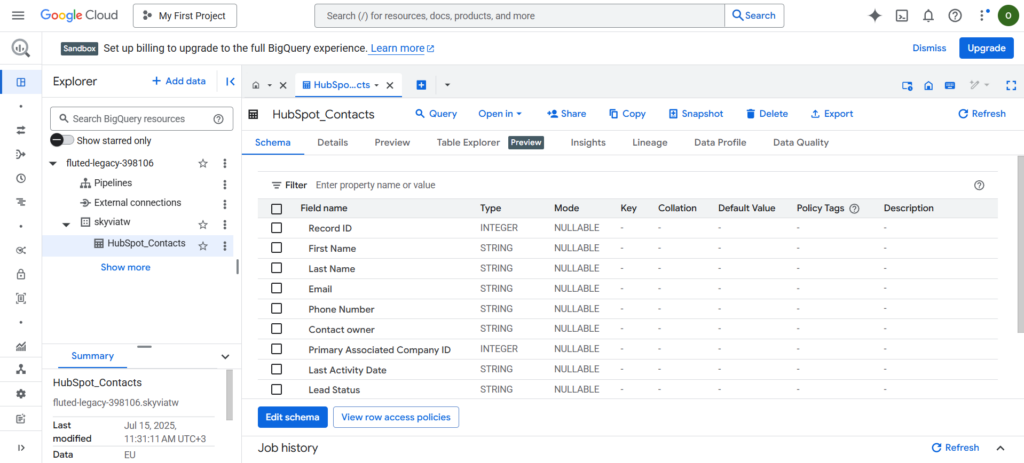Image resolution: width=1024 pixels, height=463 pixels.
Task: Switch to the Data Profile tab
Action: tap(720, 142)
